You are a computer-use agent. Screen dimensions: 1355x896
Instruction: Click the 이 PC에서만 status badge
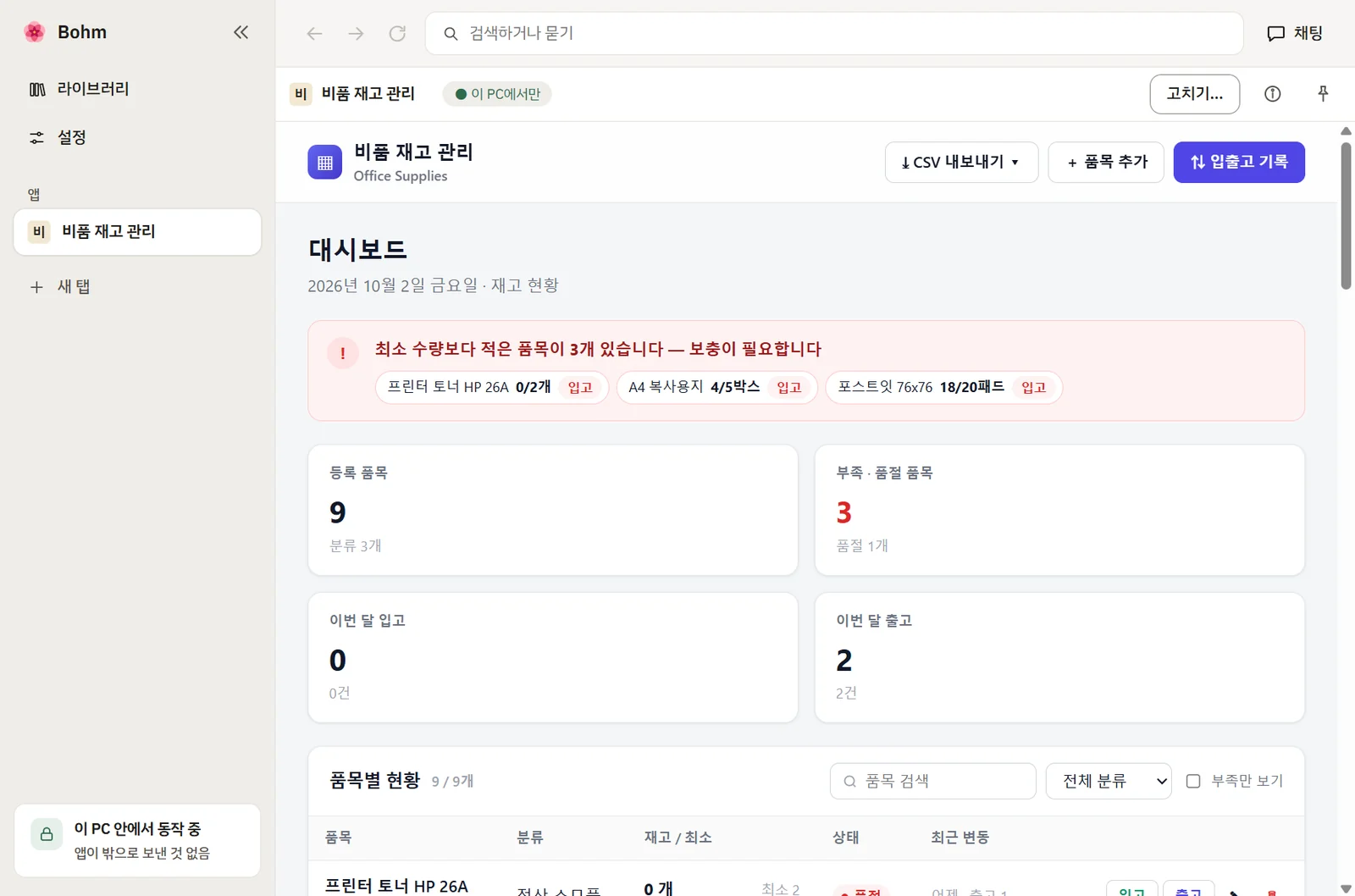(x=497, y=94)
